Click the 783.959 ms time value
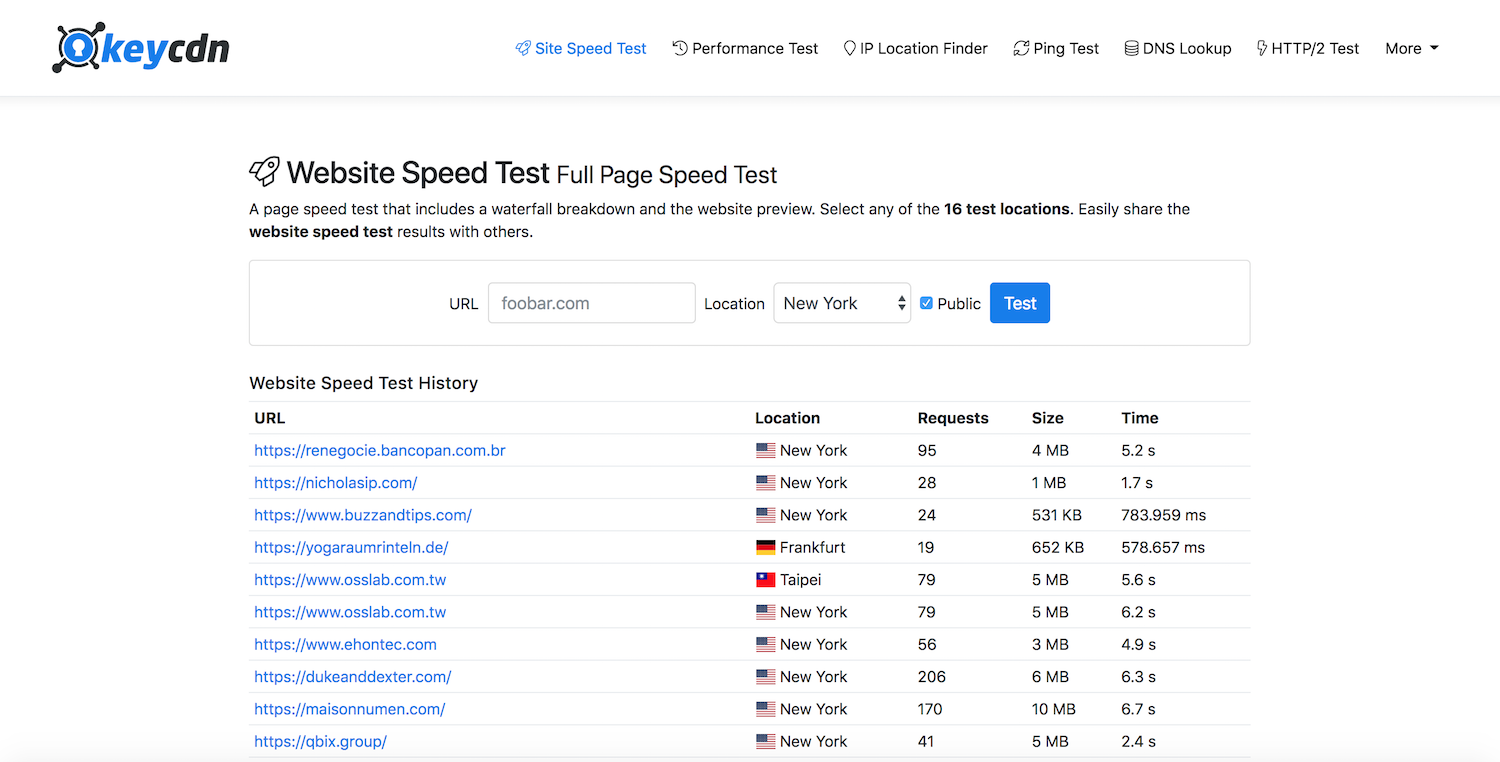Image resolution: width=1500 pixels, height=762 pixels. point(1164,515)
